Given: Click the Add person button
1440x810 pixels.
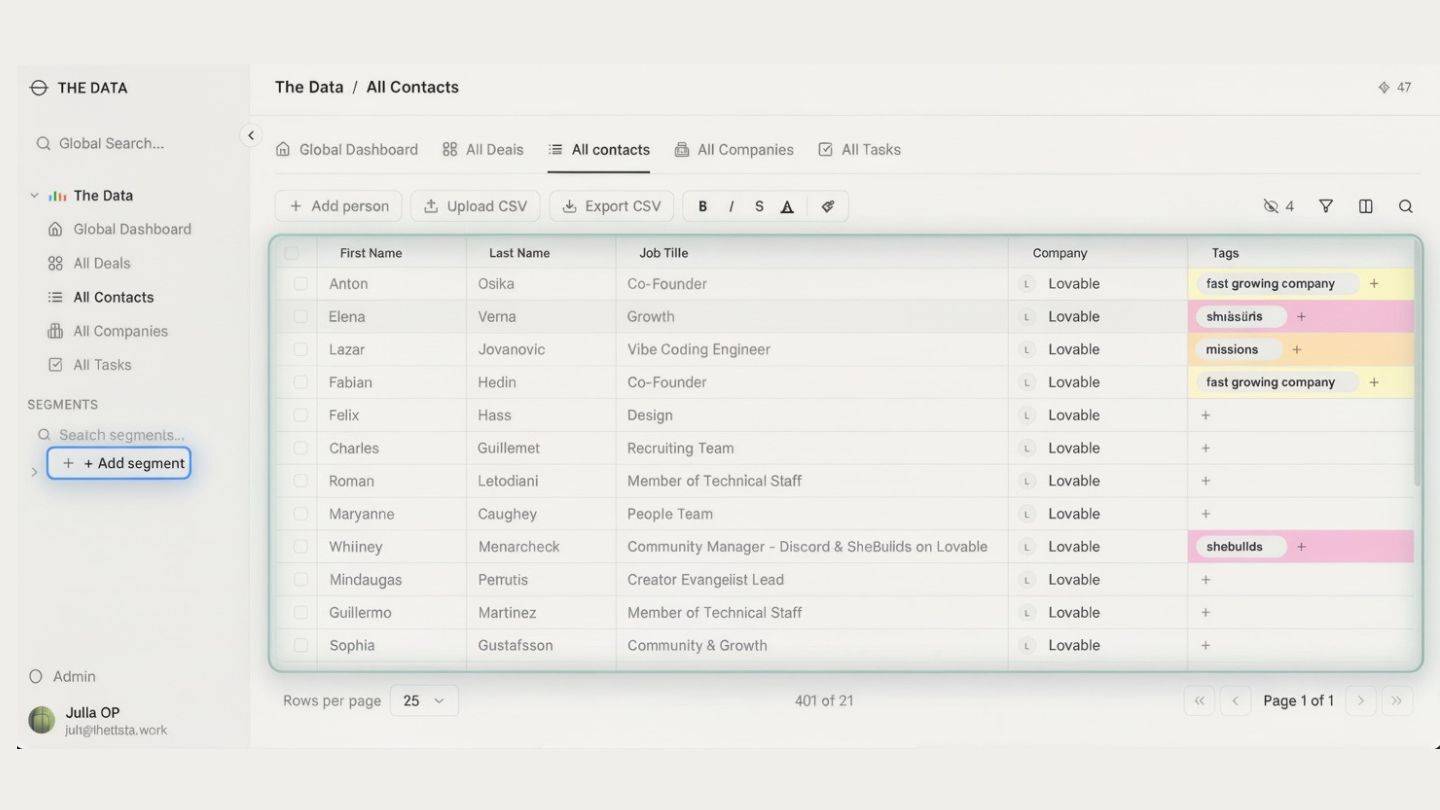Looking at the screenshot, I should [x=338, y=205].
